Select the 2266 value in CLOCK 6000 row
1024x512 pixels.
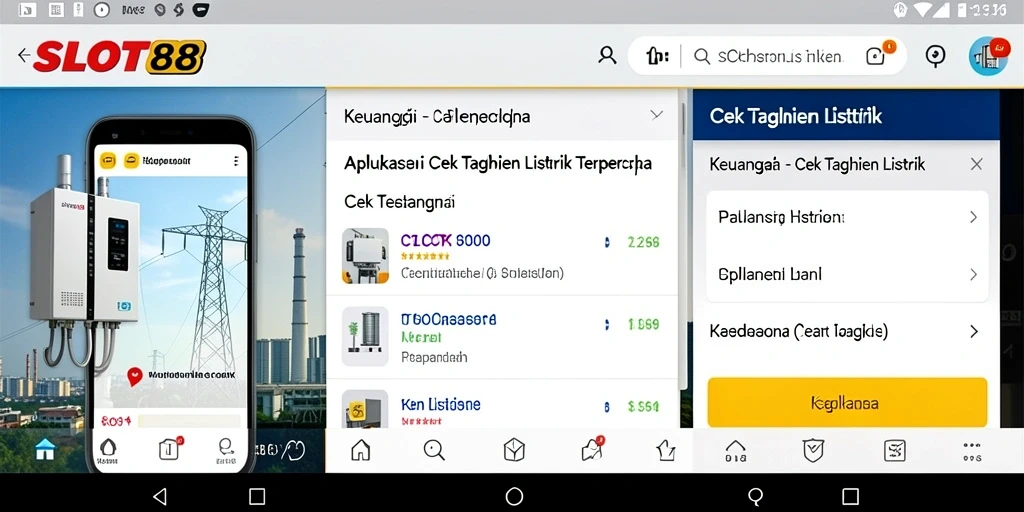click(x=643, y=242)
